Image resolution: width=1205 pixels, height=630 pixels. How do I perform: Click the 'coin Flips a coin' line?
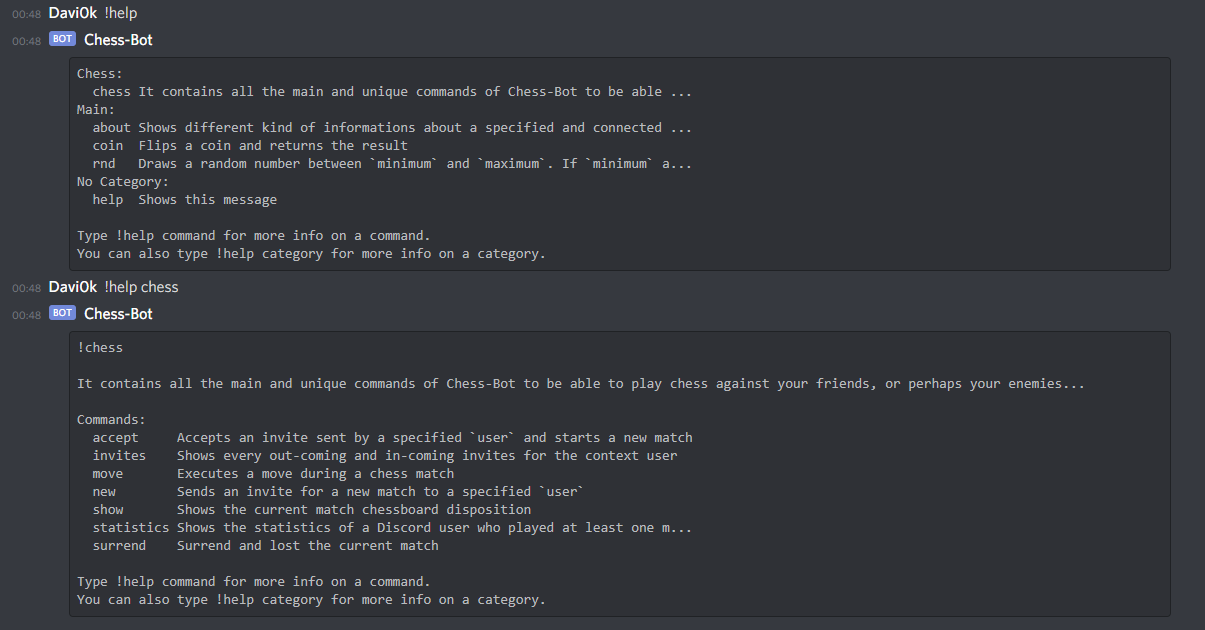[x=250, y=146]
